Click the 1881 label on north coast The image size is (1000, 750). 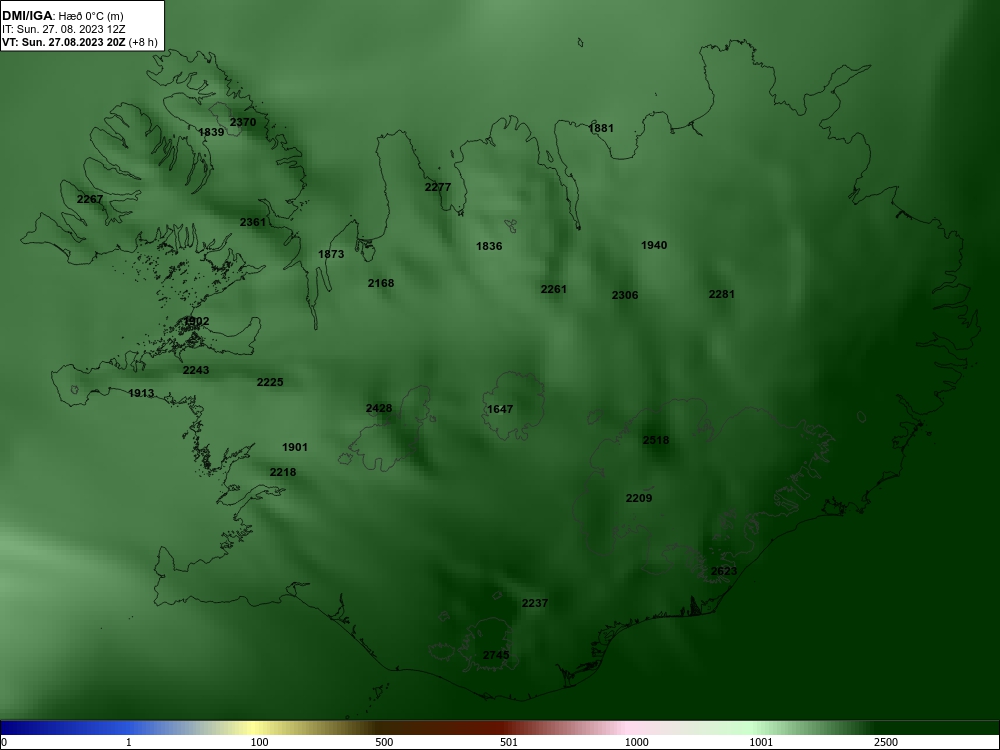pos(601,128)
